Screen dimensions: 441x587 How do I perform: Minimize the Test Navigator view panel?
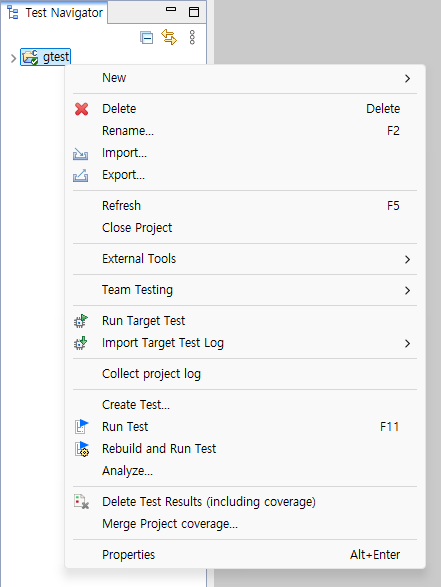pos(171,10)
